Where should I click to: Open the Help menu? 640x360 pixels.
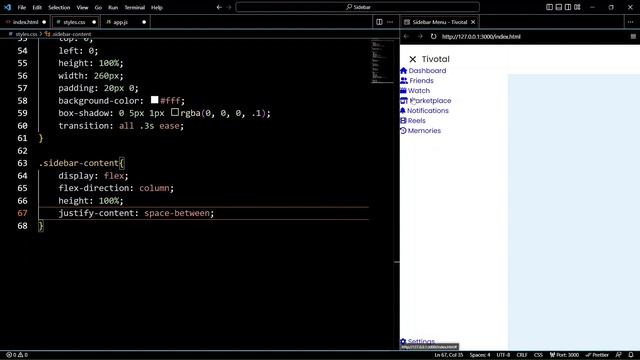(157, 7)
